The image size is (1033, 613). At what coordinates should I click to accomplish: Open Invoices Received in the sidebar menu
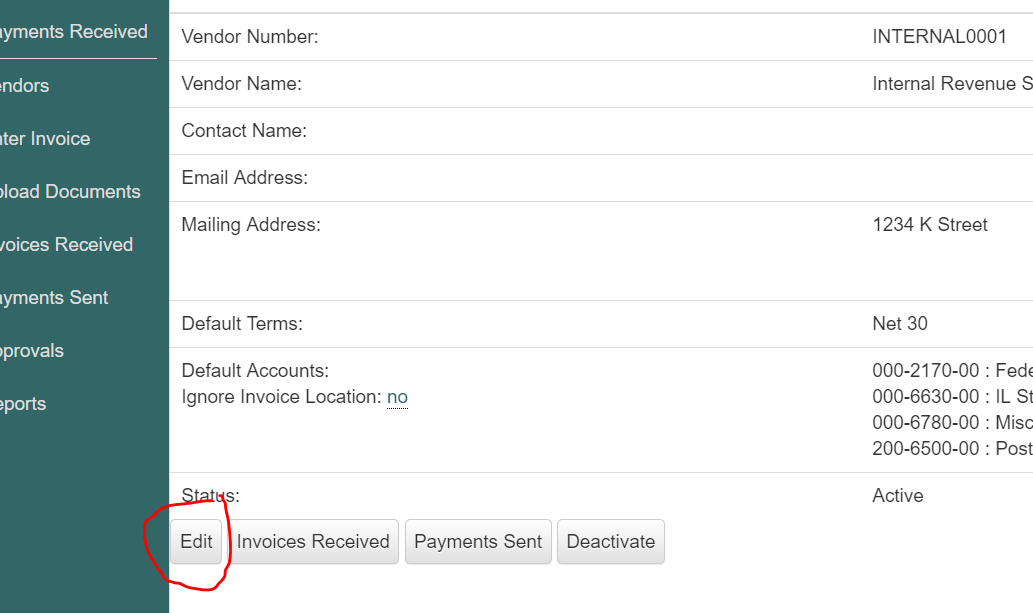click(x=66, y=245)
